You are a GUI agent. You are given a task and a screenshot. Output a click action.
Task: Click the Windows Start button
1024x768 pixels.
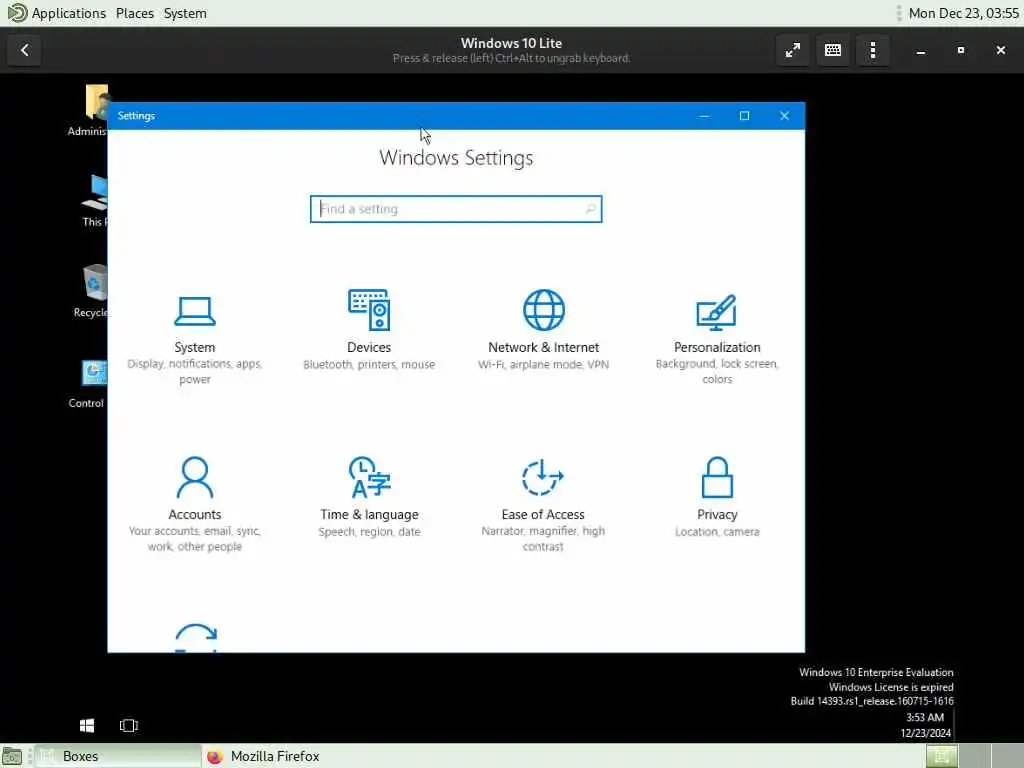click(x=87, y=726)
